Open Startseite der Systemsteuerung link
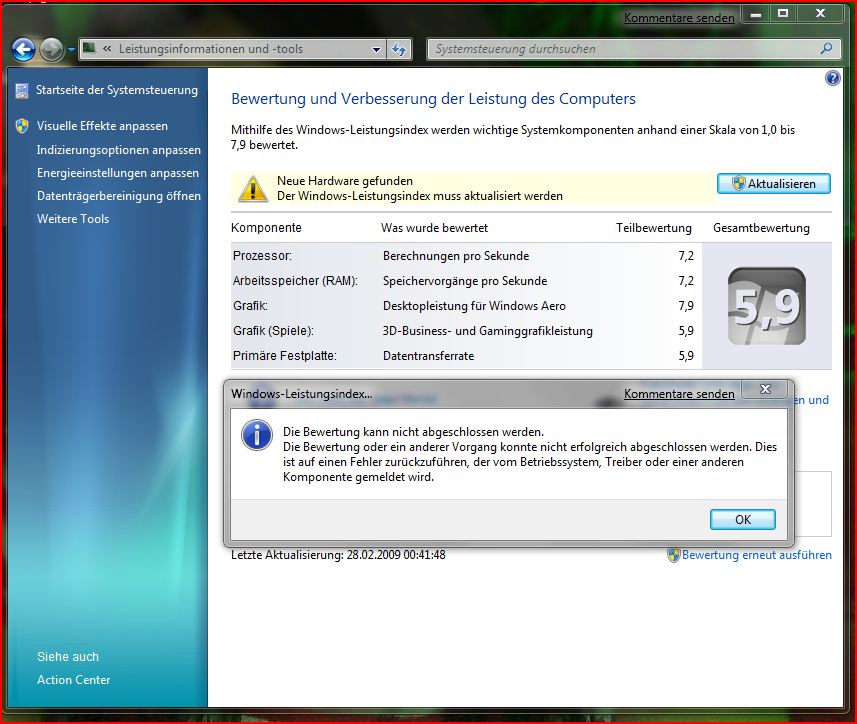Viewport: 857px width, 724px height. click(x=117, y=90)
